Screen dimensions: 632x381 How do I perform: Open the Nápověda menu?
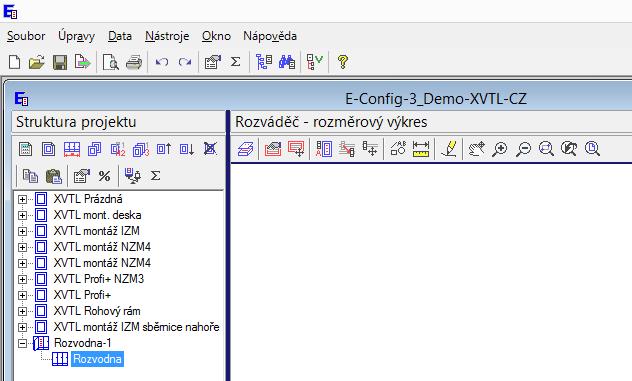[x=270, y=36]
